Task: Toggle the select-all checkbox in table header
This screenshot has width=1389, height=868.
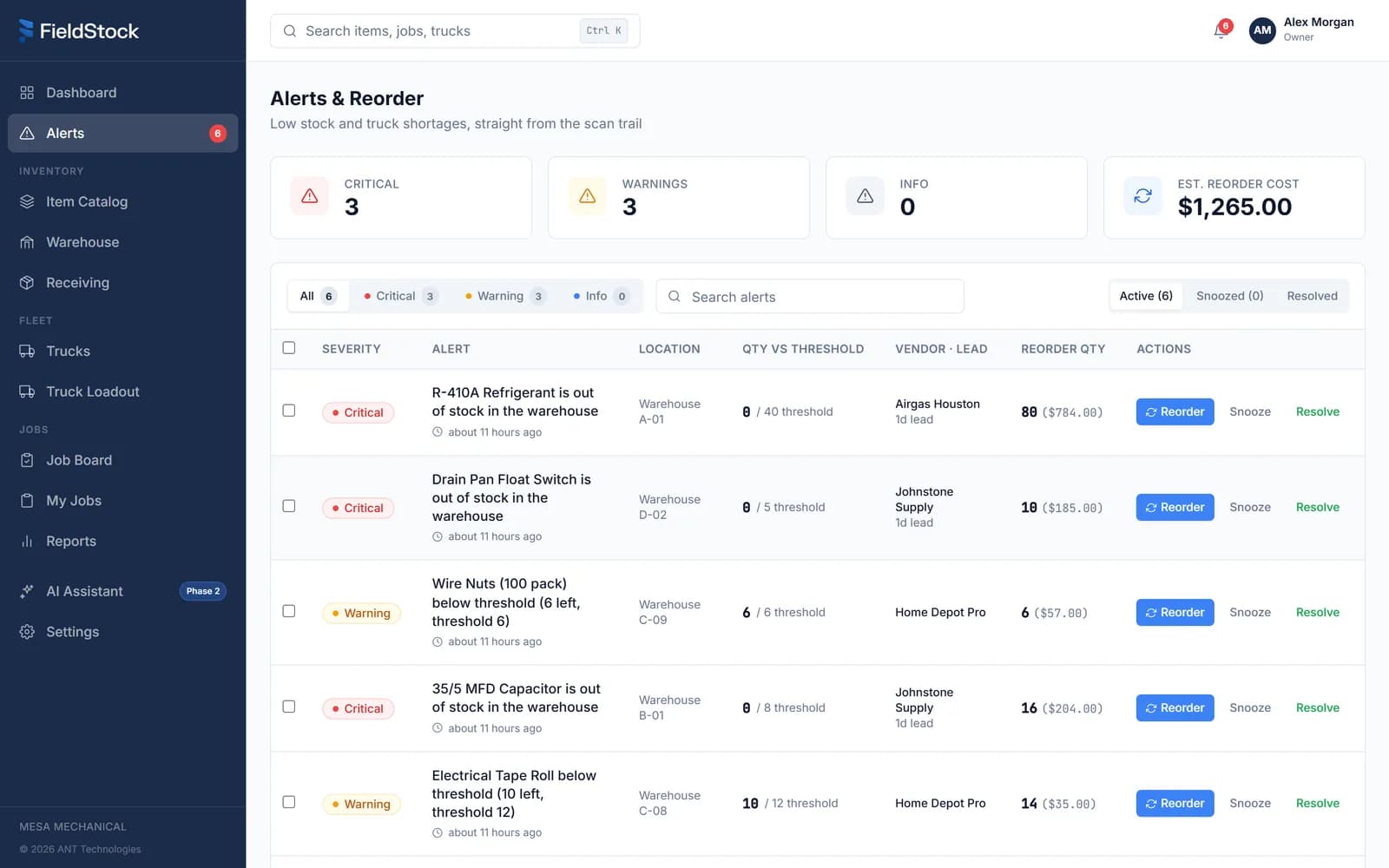Action: coord(289,348)
